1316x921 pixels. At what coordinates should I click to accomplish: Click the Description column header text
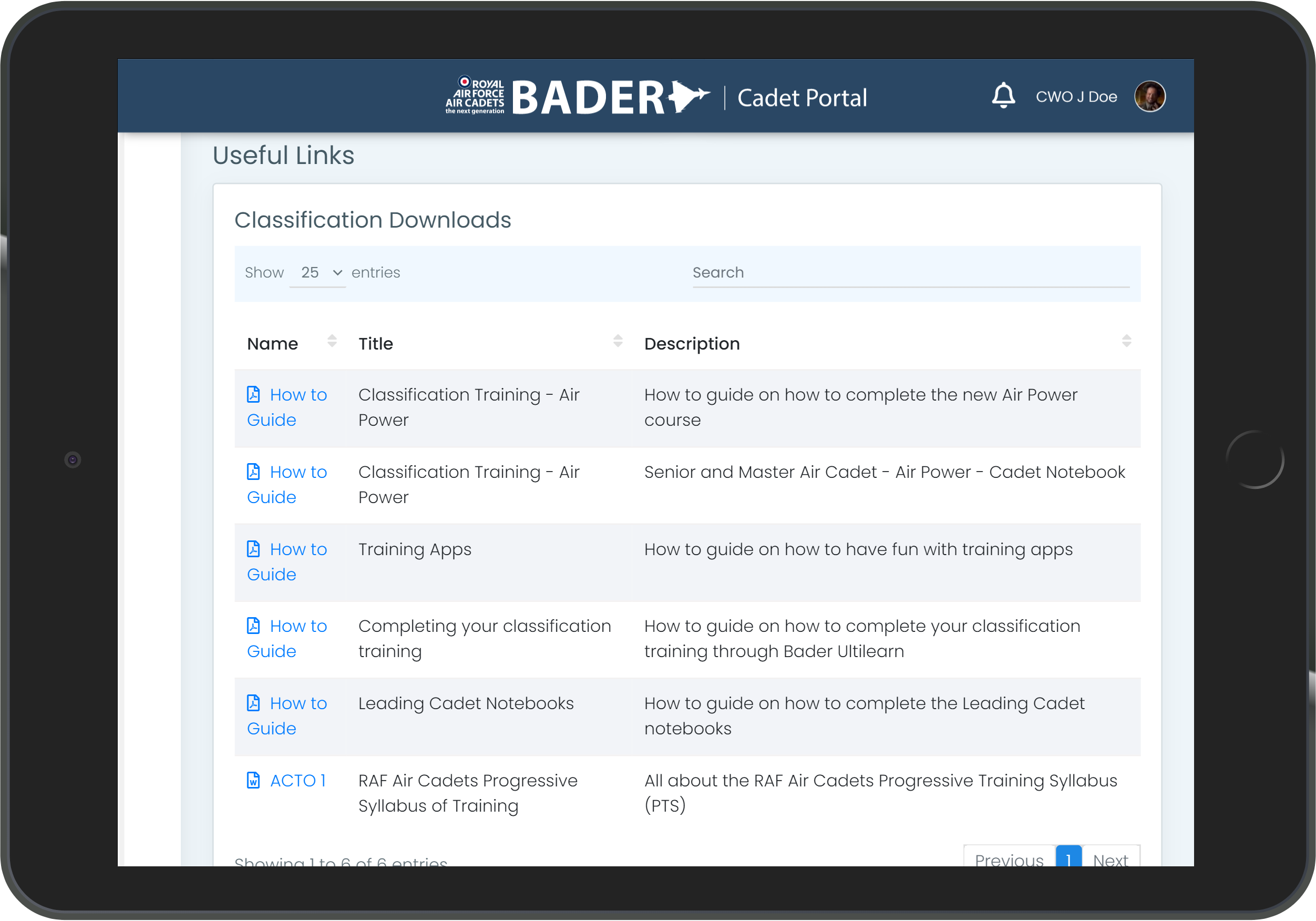coord(692,343)
